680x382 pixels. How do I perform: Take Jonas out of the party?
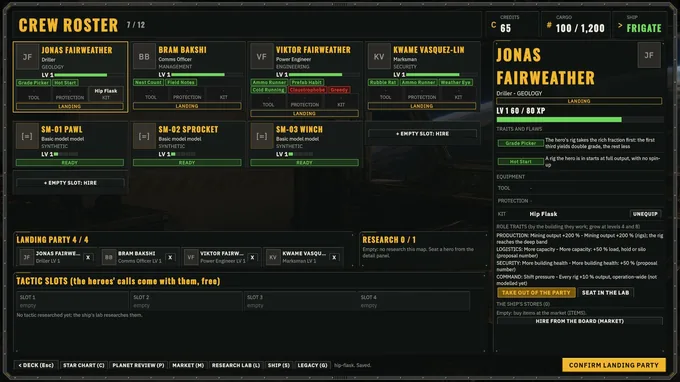tap(536, 293)
